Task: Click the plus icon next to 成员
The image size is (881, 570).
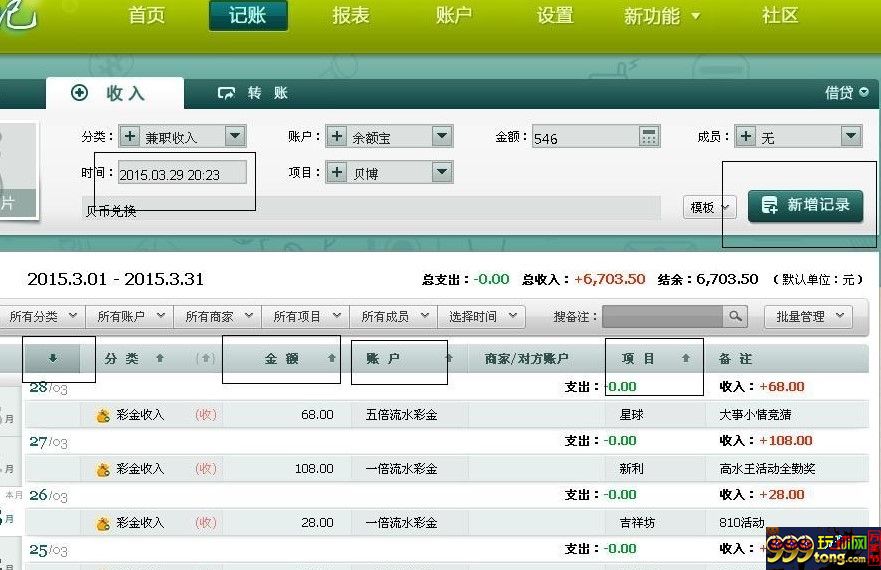Action: [x=746, y=136]
